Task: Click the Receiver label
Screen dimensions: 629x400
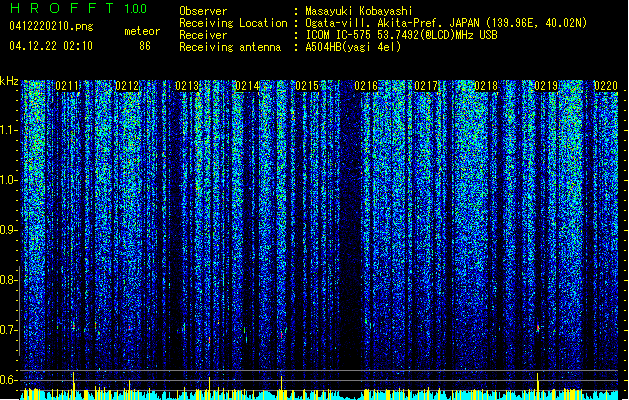Action: tap(203, 35)
